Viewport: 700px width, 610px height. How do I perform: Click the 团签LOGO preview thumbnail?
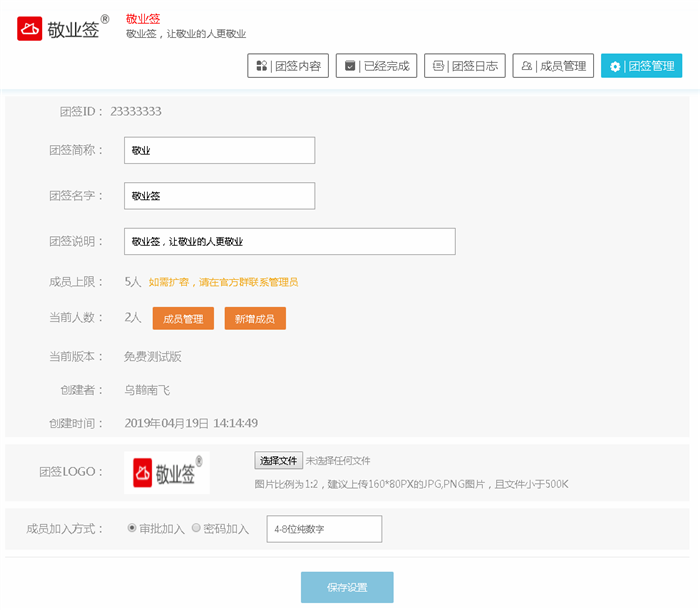coord(167,473)
